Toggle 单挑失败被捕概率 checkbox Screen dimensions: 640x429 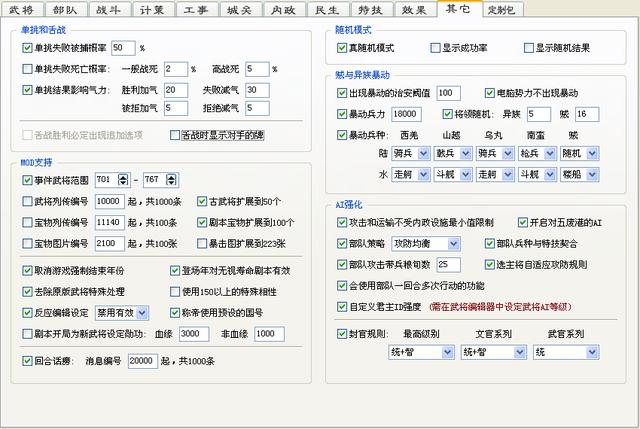click(x=27, y=48)
